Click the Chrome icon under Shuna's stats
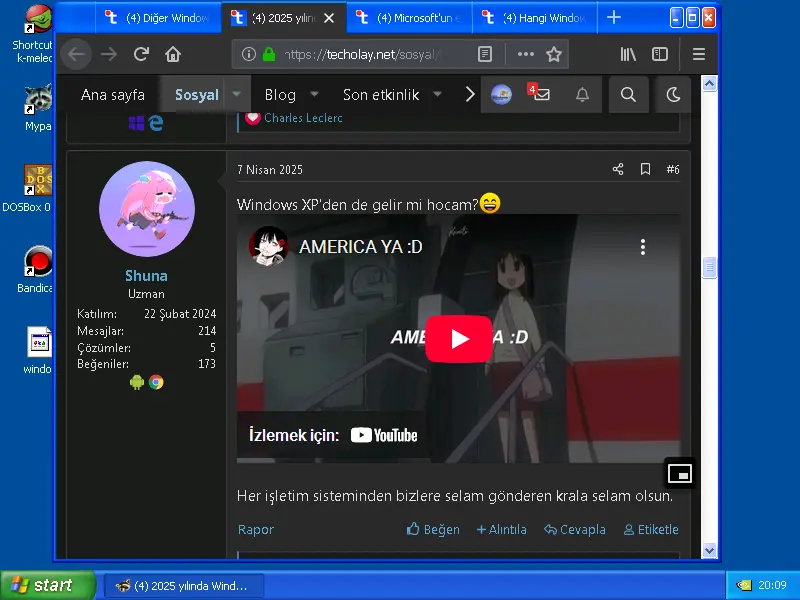 156,382
